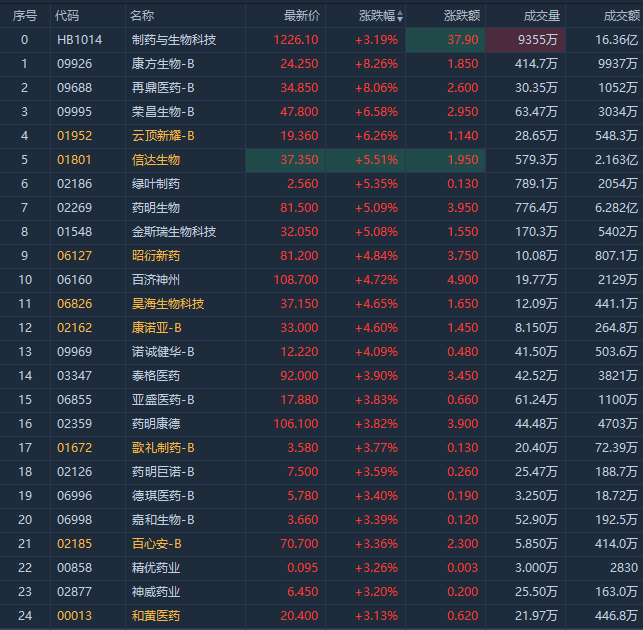Screen dimensions: 643x630
Task: Click volume 3.250万 for 德琪医药-B
Action: [536, 496]
